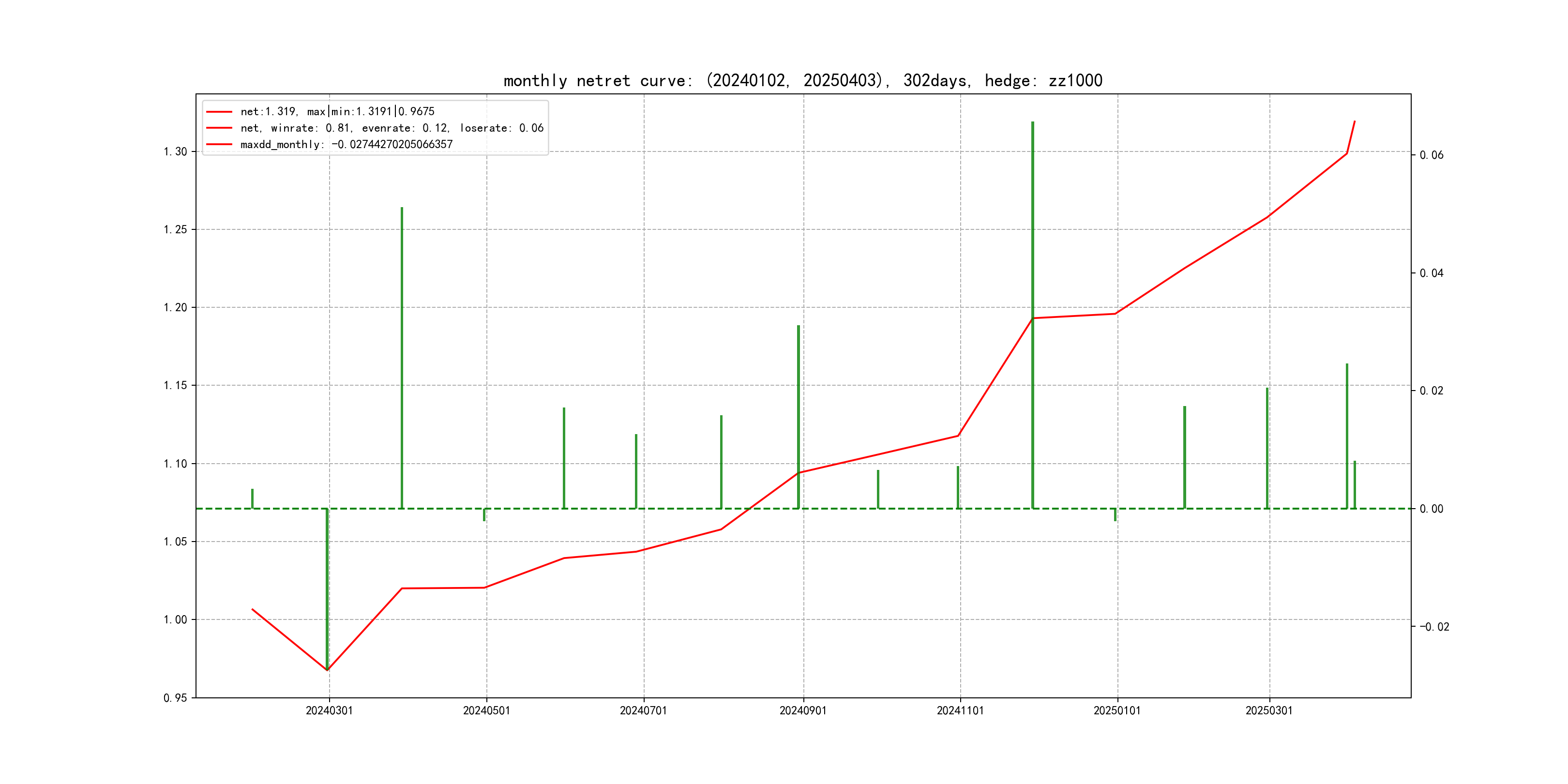Click the 1.15 left axis tick label
This screenshot has height=784, width=1568.
(175, 385)
